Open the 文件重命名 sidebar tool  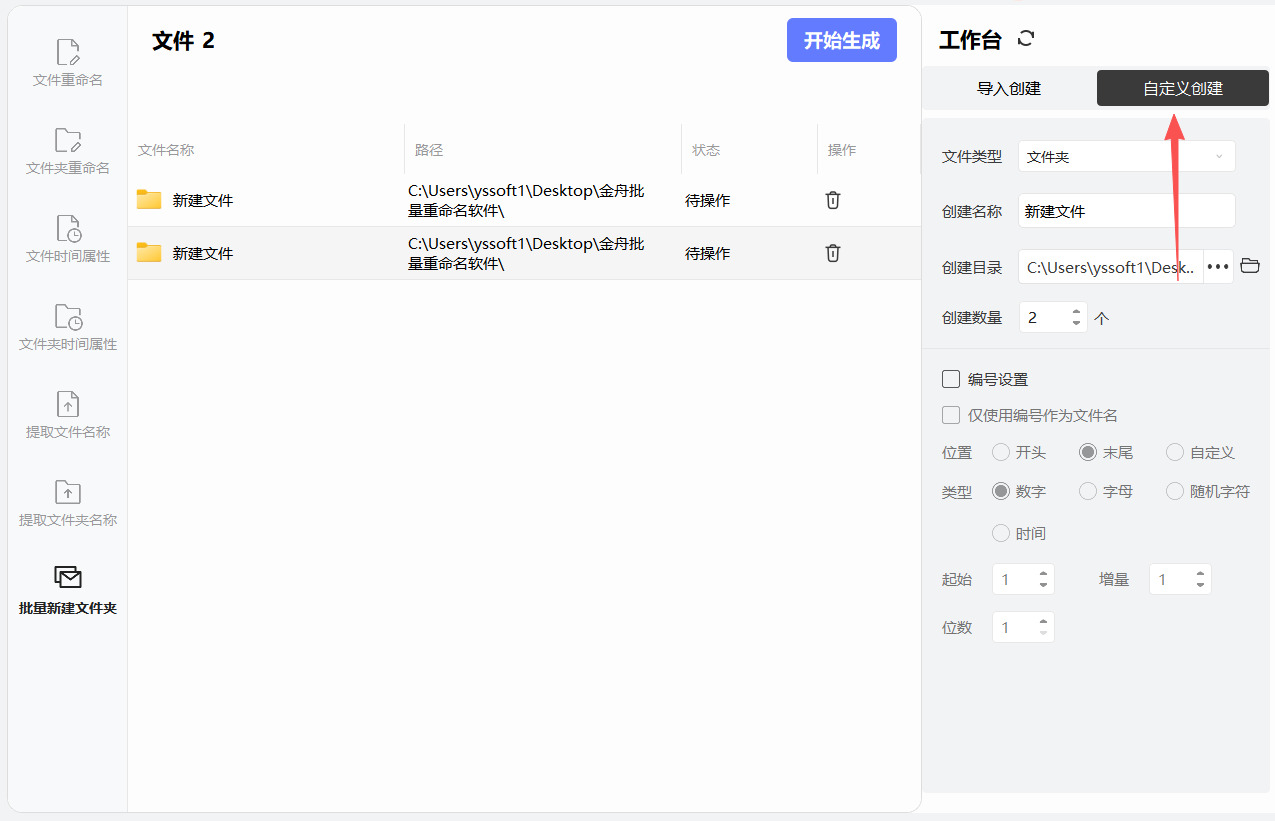68,63
